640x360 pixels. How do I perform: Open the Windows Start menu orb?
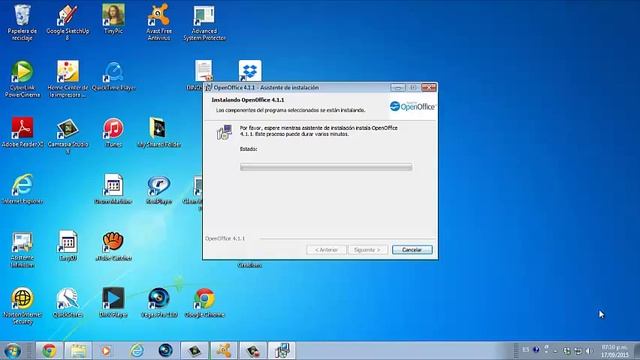point(13,350)
